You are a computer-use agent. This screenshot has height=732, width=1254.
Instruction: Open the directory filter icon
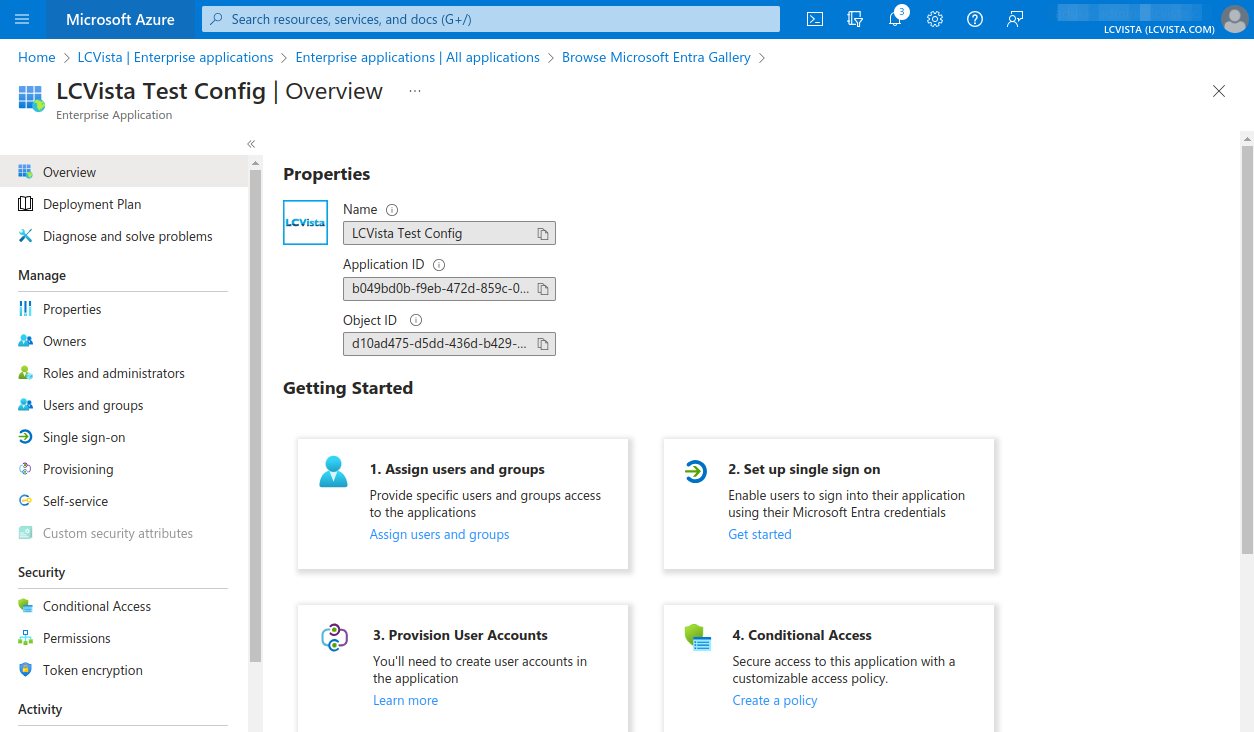click(x=855, y=19)
